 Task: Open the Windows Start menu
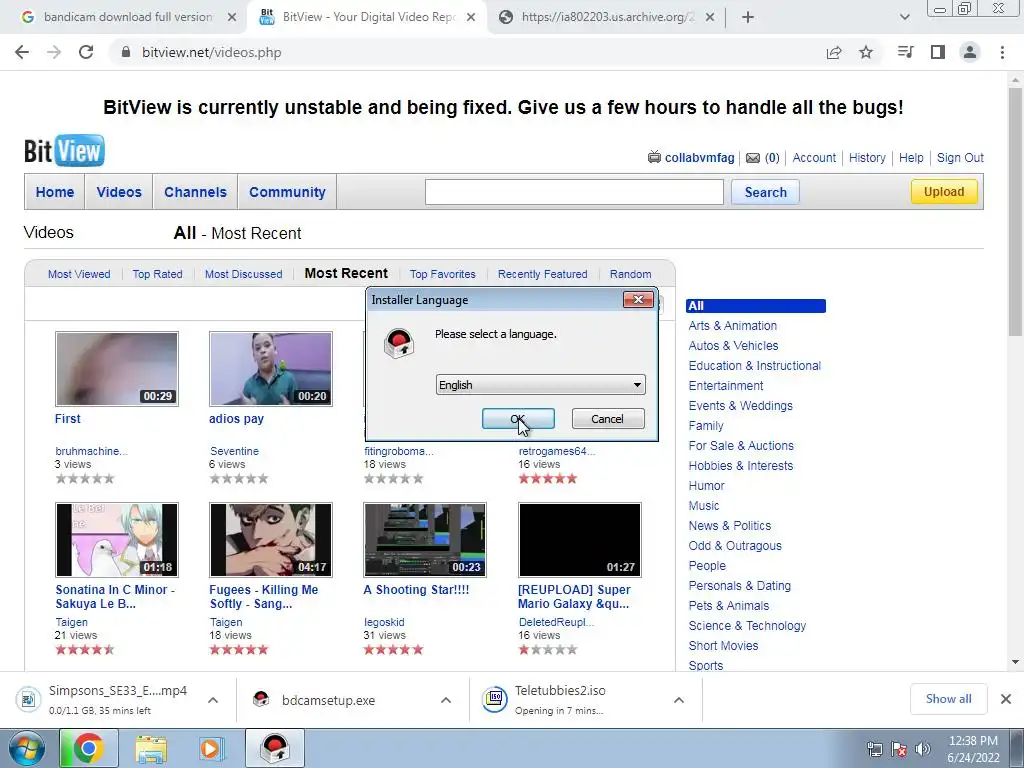click(26, 748)
